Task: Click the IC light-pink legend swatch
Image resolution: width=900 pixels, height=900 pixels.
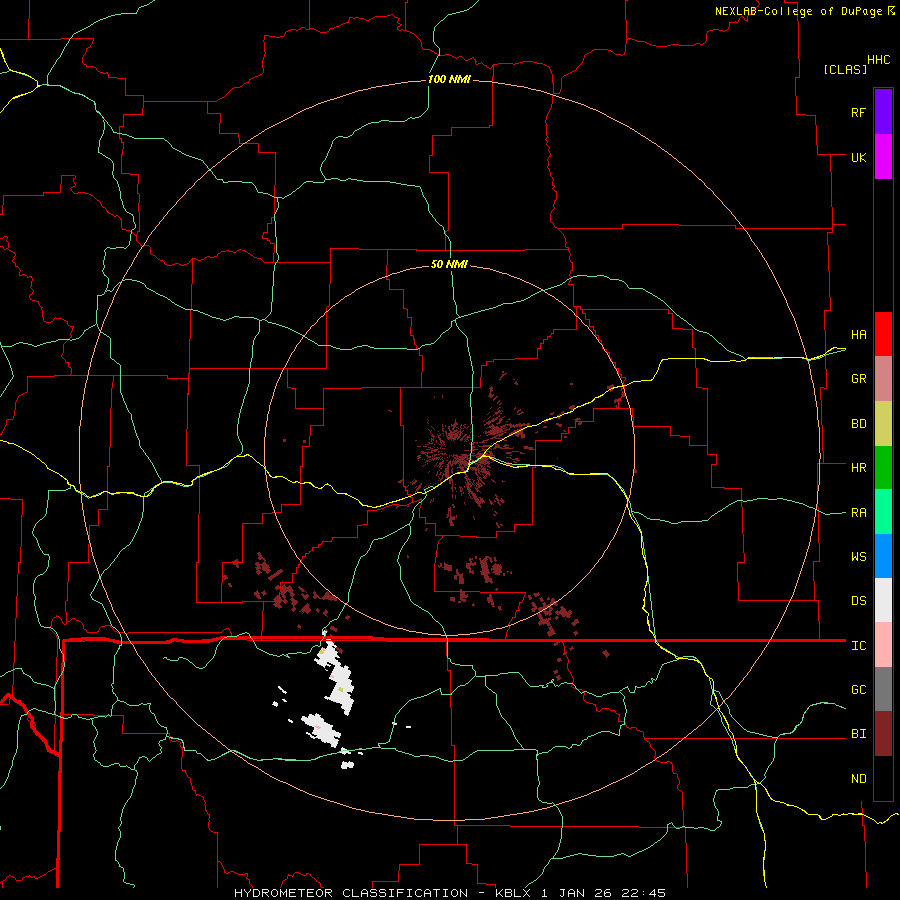Action: pyautogui.click(x=883, y=645)
